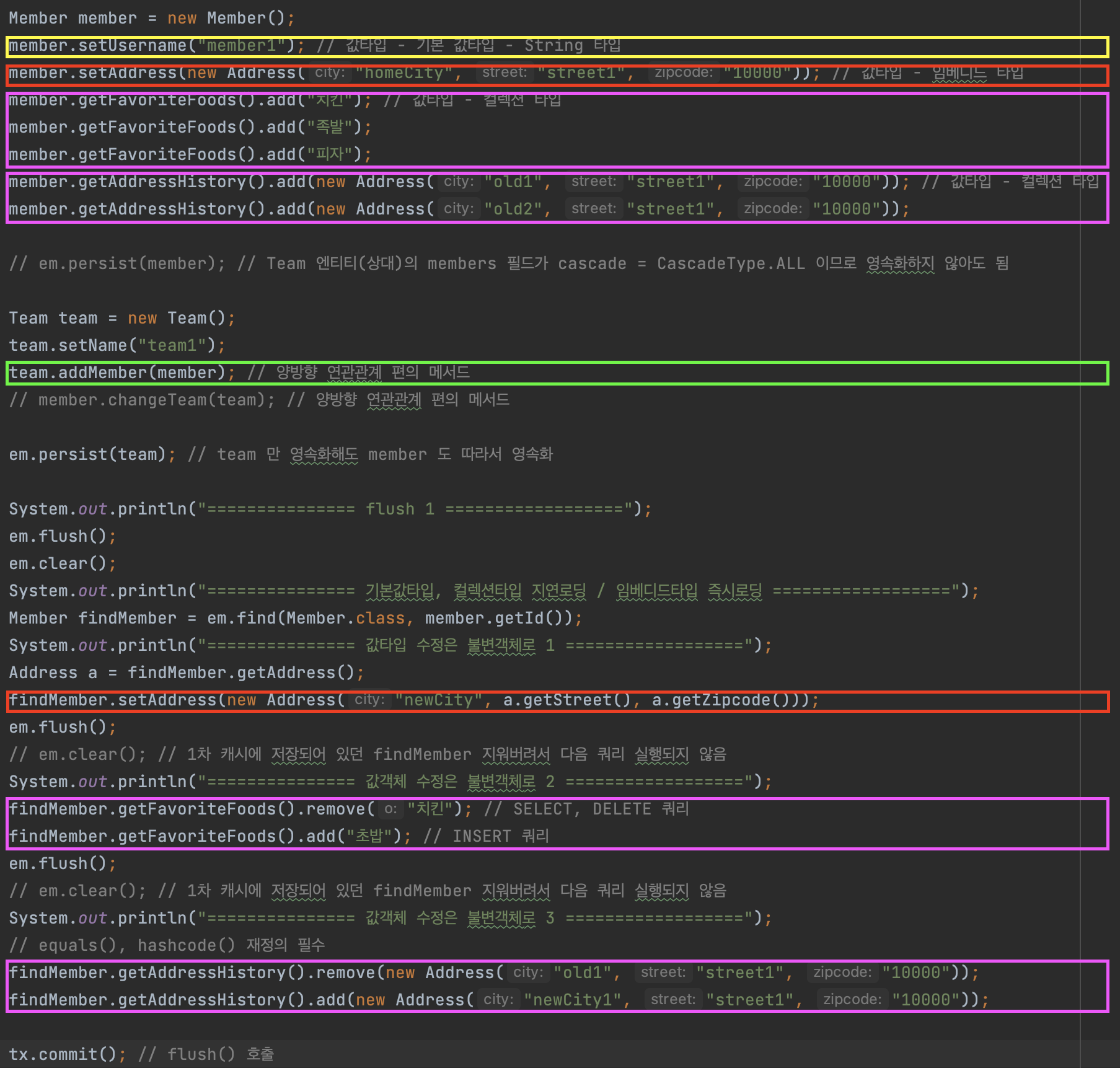The width and height of the screenshot is (1120, 1068).
Task: Click the uncommented em.clear(); line
Action: point(63,563)
